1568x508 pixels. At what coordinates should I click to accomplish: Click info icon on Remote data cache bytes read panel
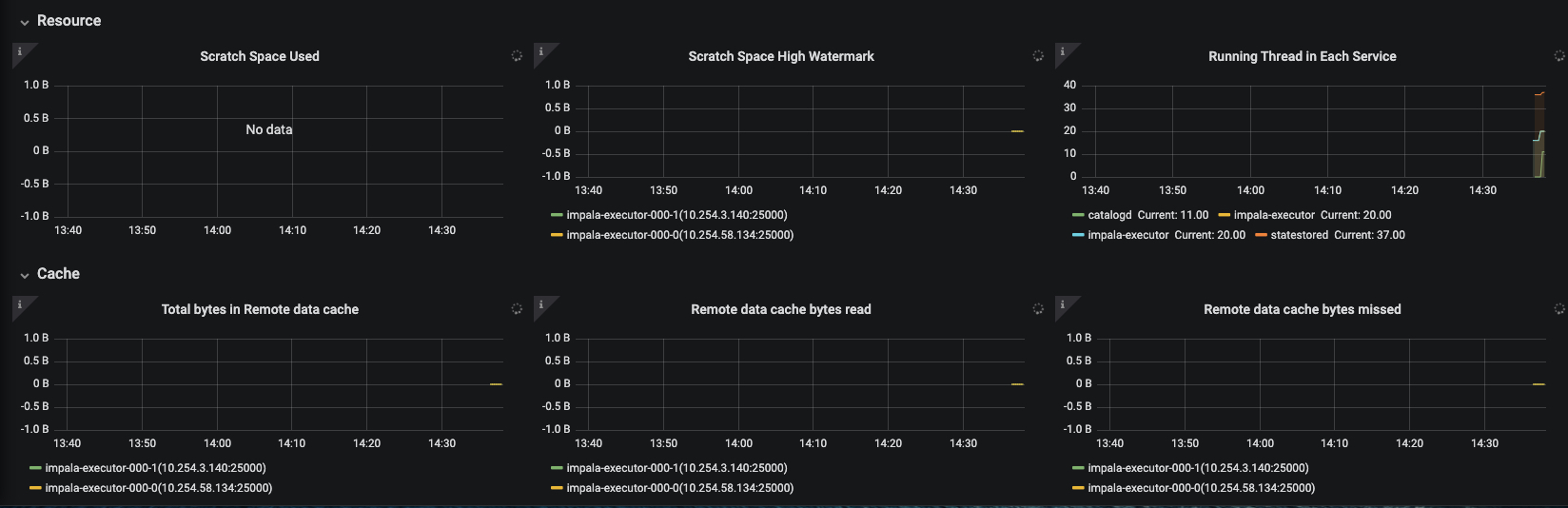point(541,304)
